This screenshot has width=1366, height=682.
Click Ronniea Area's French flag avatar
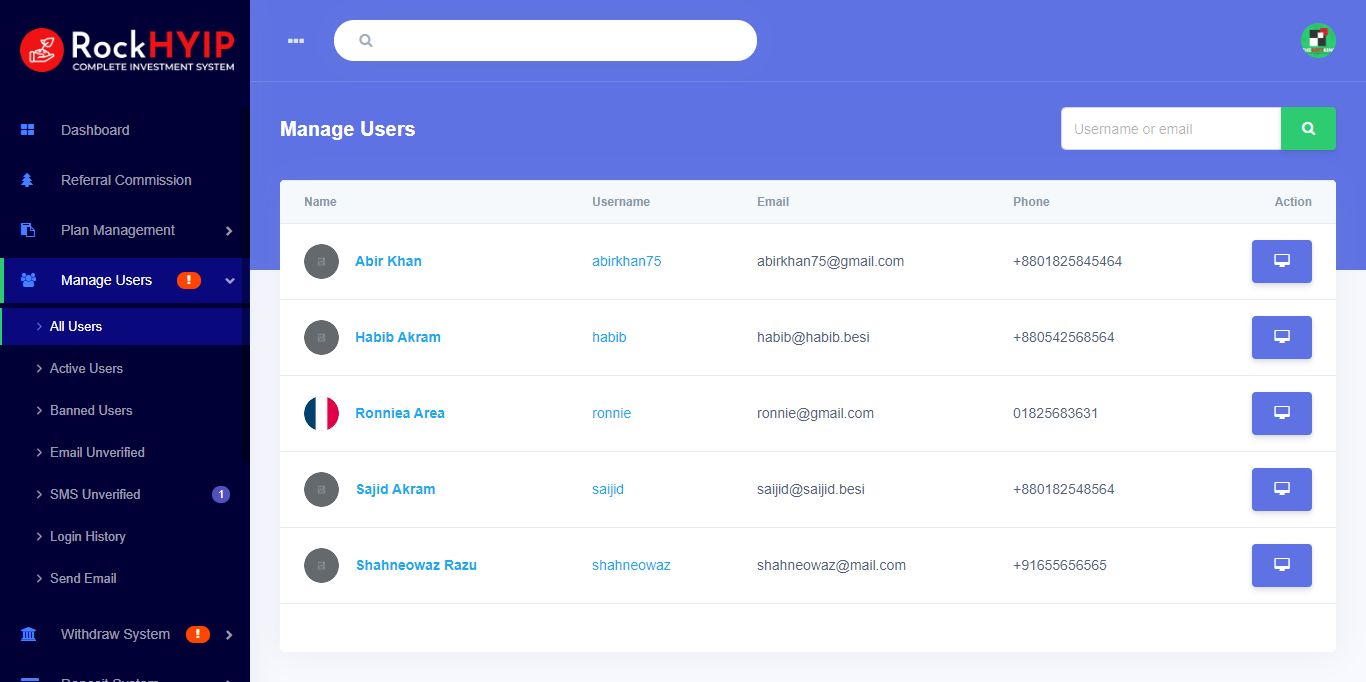(x=321, y=413)
